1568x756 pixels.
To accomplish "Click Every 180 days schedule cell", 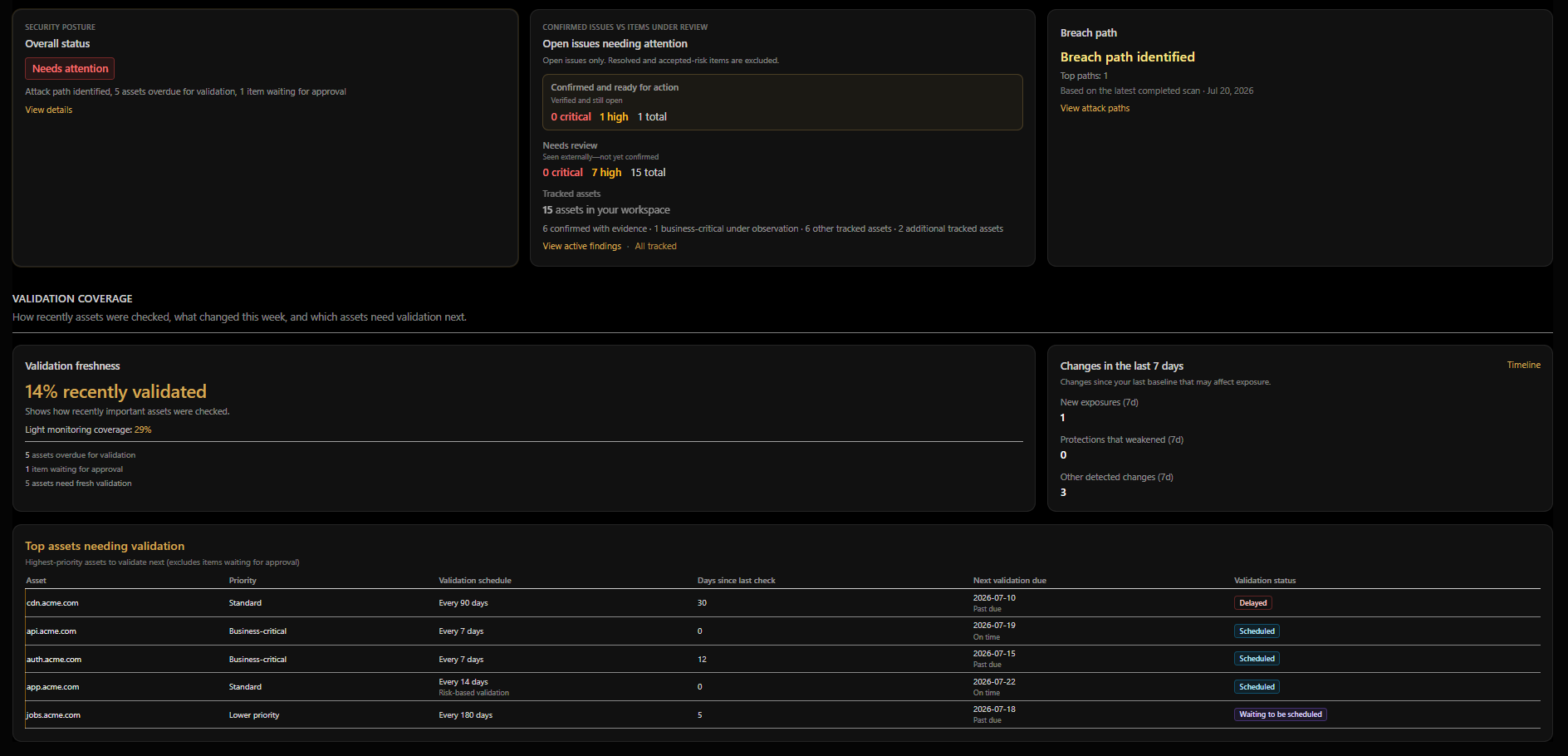I will (465, 715).
